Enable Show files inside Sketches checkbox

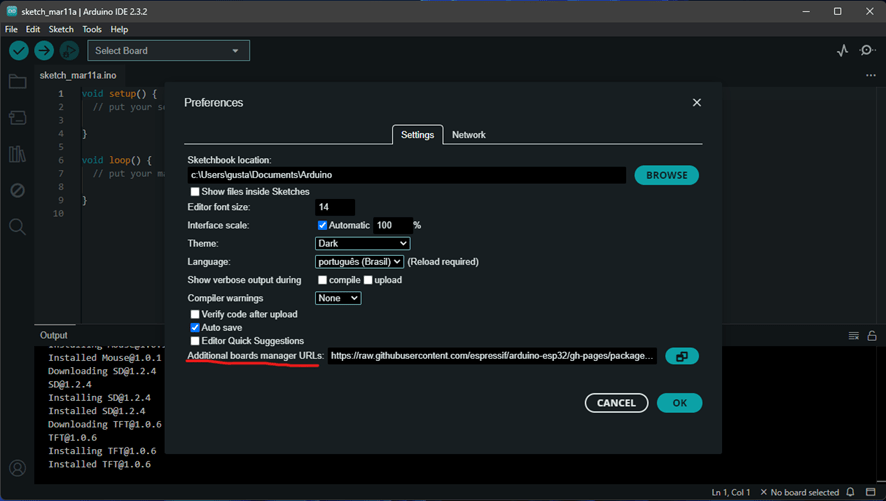tap(195, 191)
